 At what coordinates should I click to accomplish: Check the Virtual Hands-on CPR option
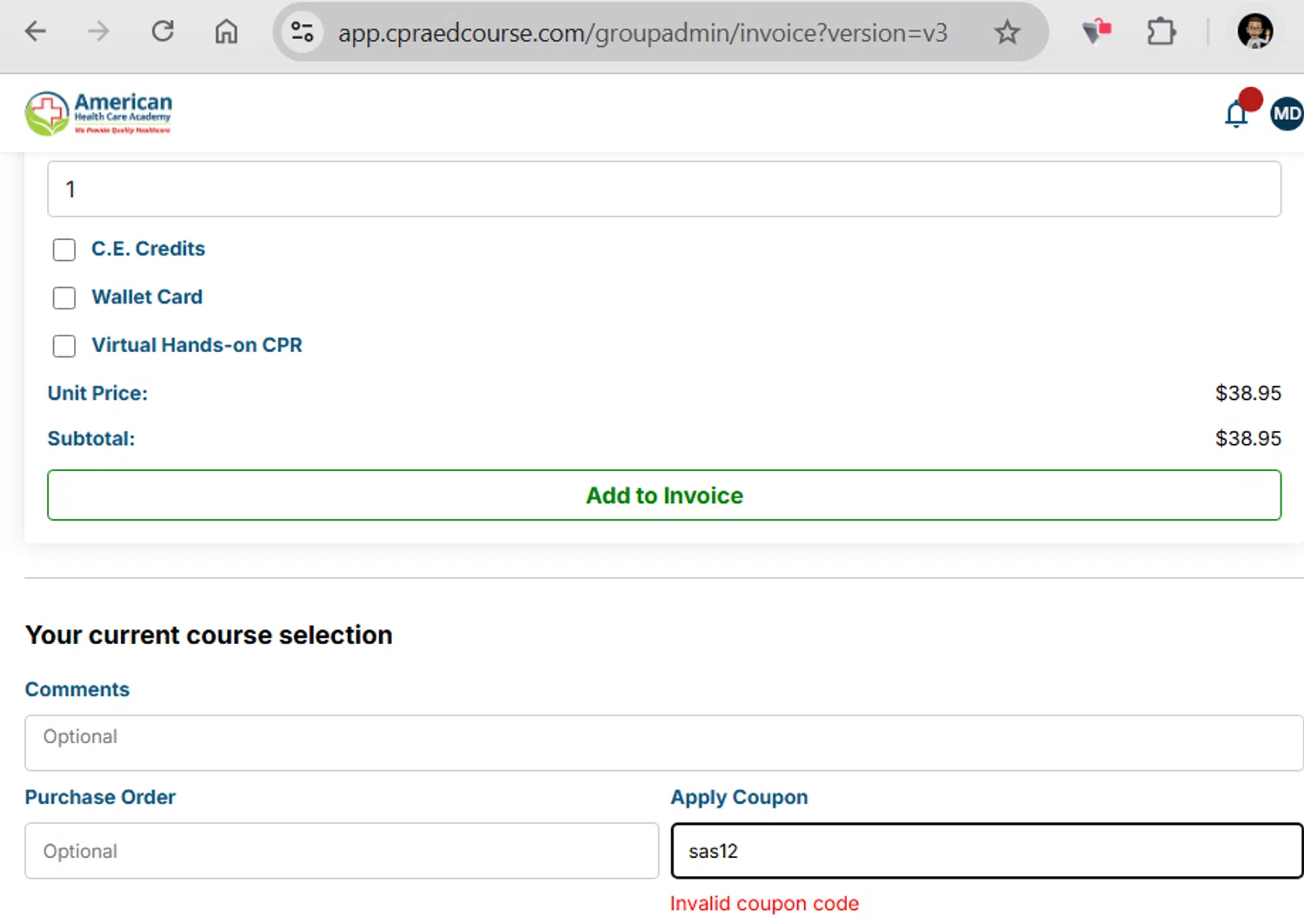click(64, 346)
